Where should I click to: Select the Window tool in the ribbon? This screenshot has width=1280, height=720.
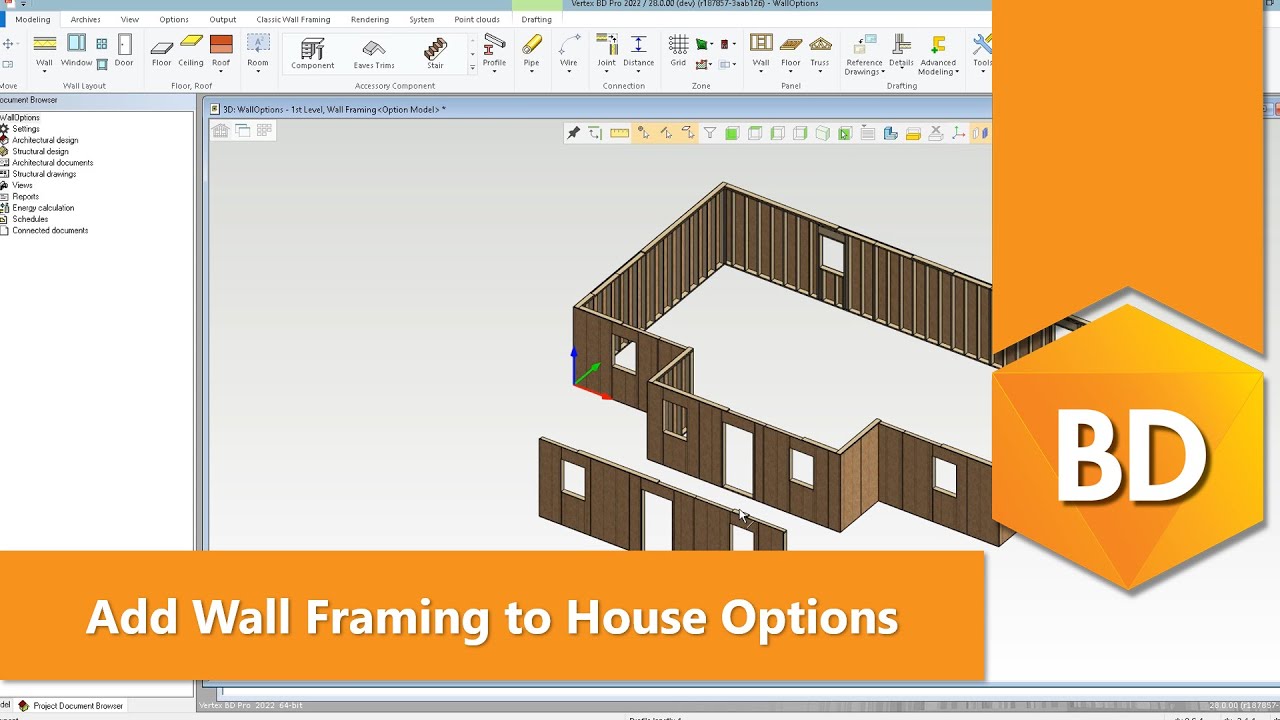(76, 50)
